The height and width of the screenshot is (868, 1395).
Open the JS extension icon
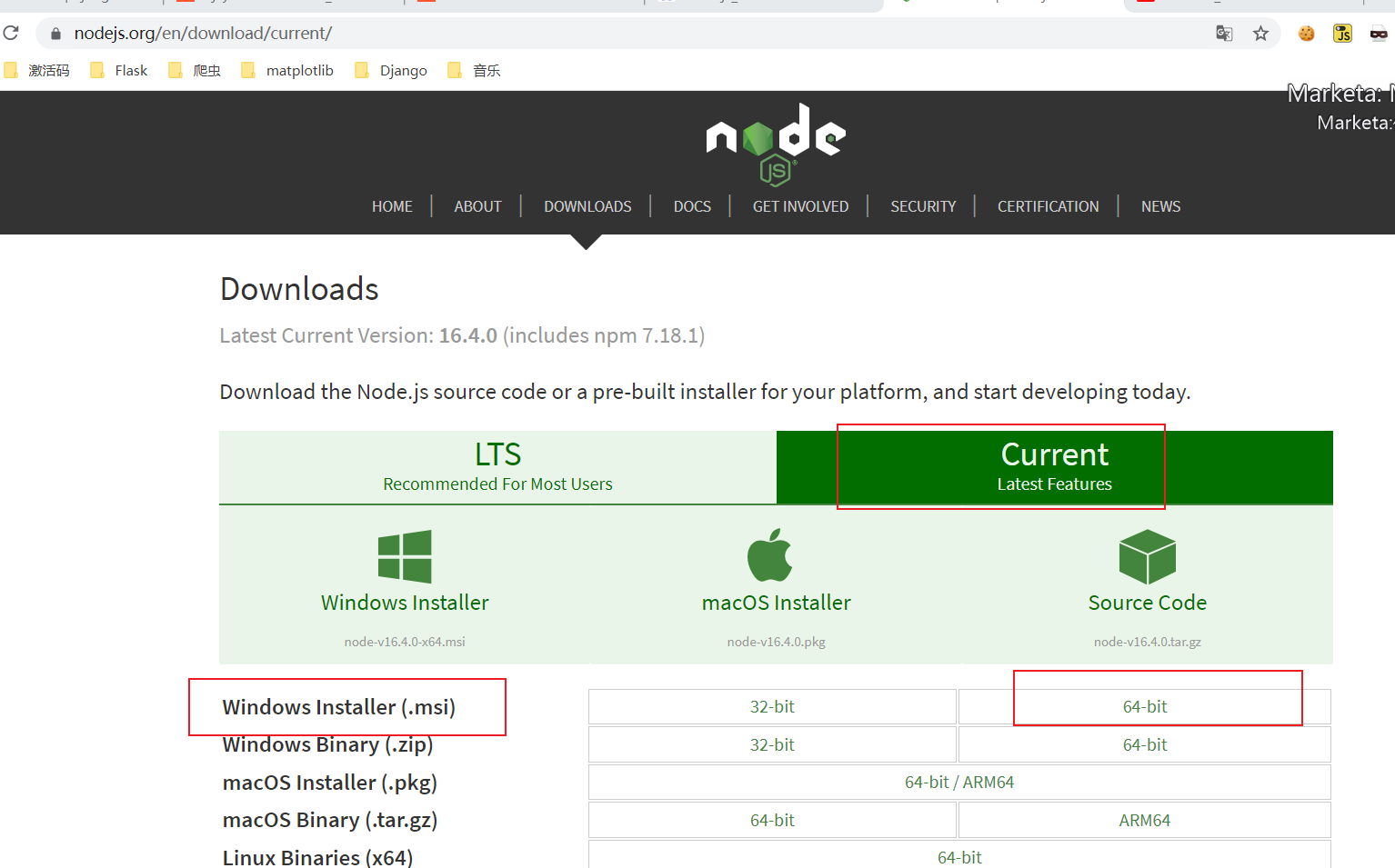[x=1342, y=34]
